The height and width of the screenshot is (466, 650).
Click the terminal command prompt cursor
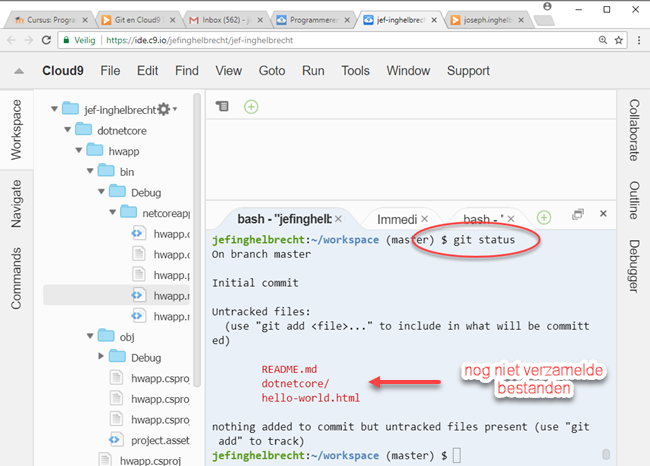(x=456, y=455)
